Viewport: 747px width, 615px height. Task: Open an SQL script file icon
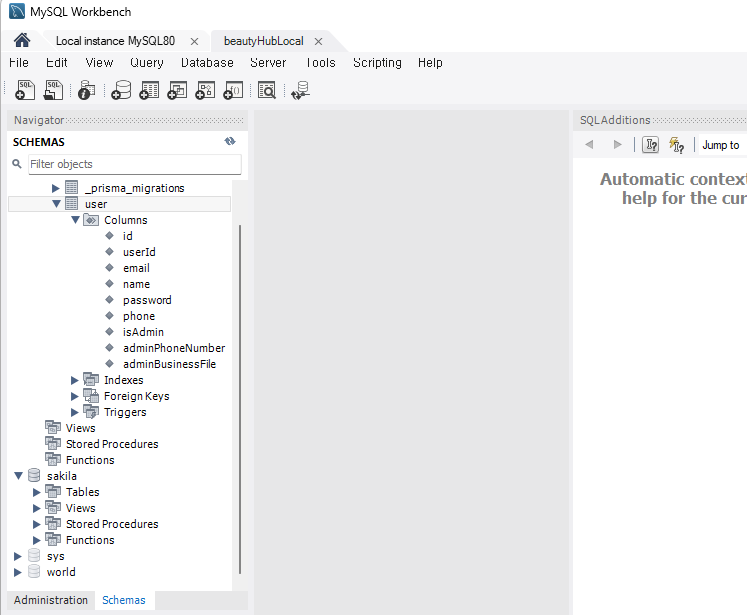click(53, 90)
